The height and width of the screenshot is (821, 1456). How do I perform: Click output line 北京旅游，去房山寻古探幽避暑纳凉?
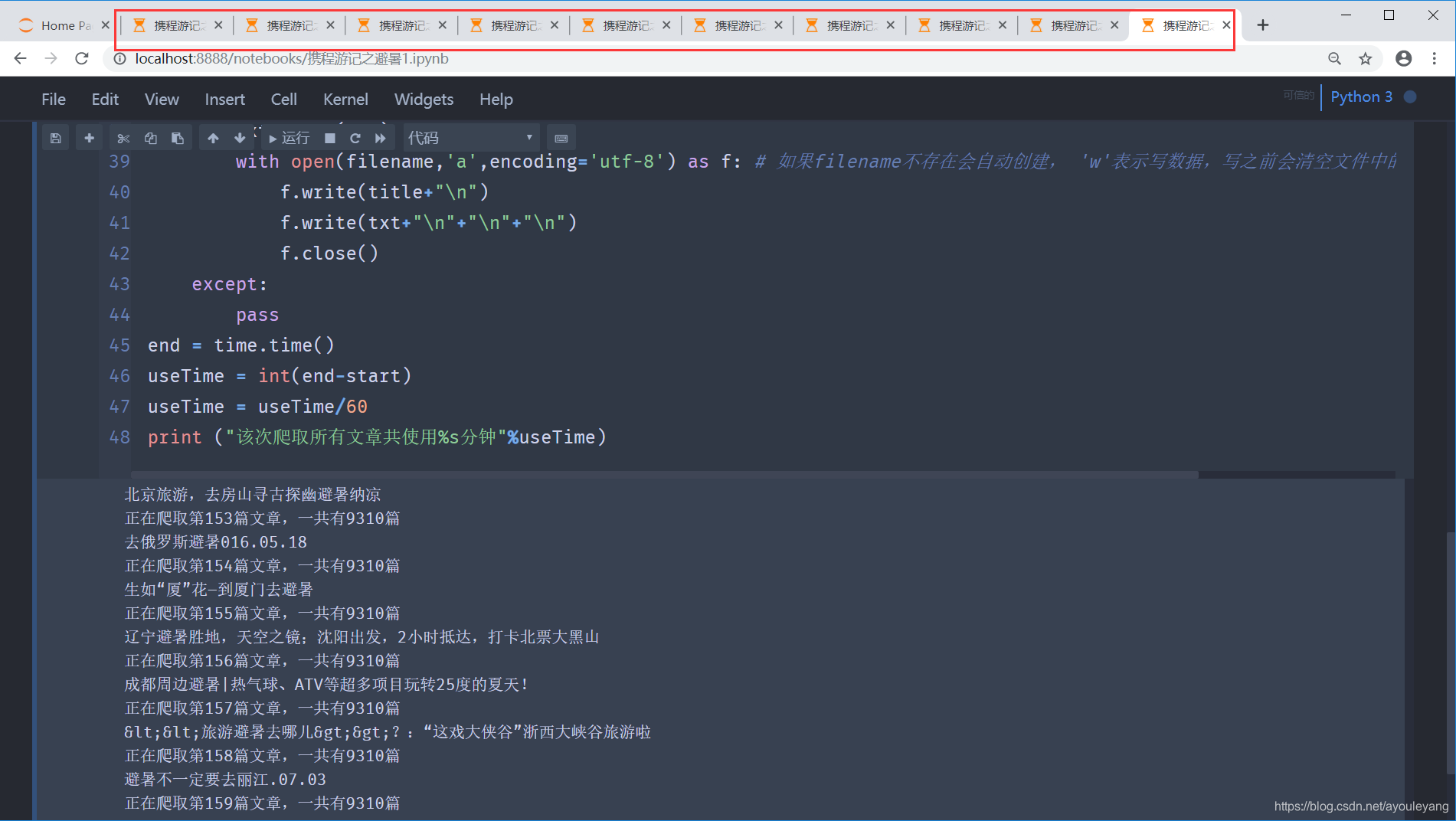point(253,495)
